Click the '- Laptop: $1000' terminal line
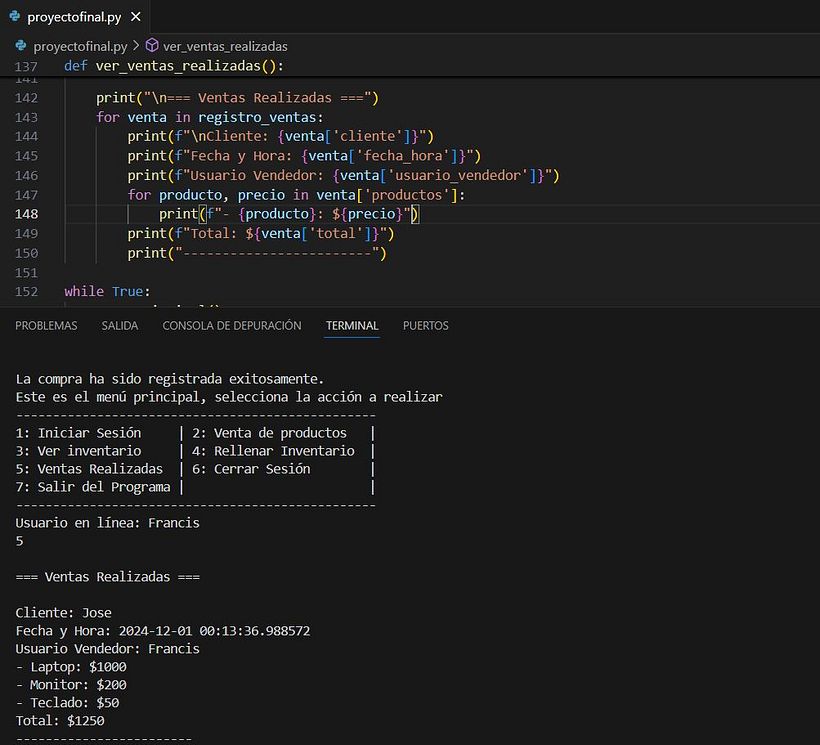This screenshot has width=820, height=745. 71,667
